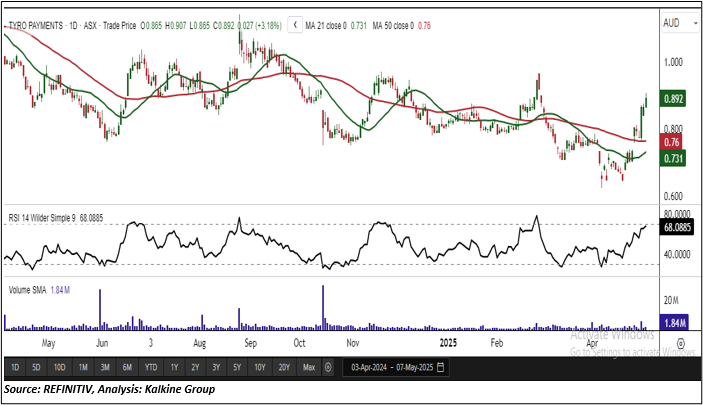
Task: Click the 40.0000 RSI axis label
Action: point(677,254)
